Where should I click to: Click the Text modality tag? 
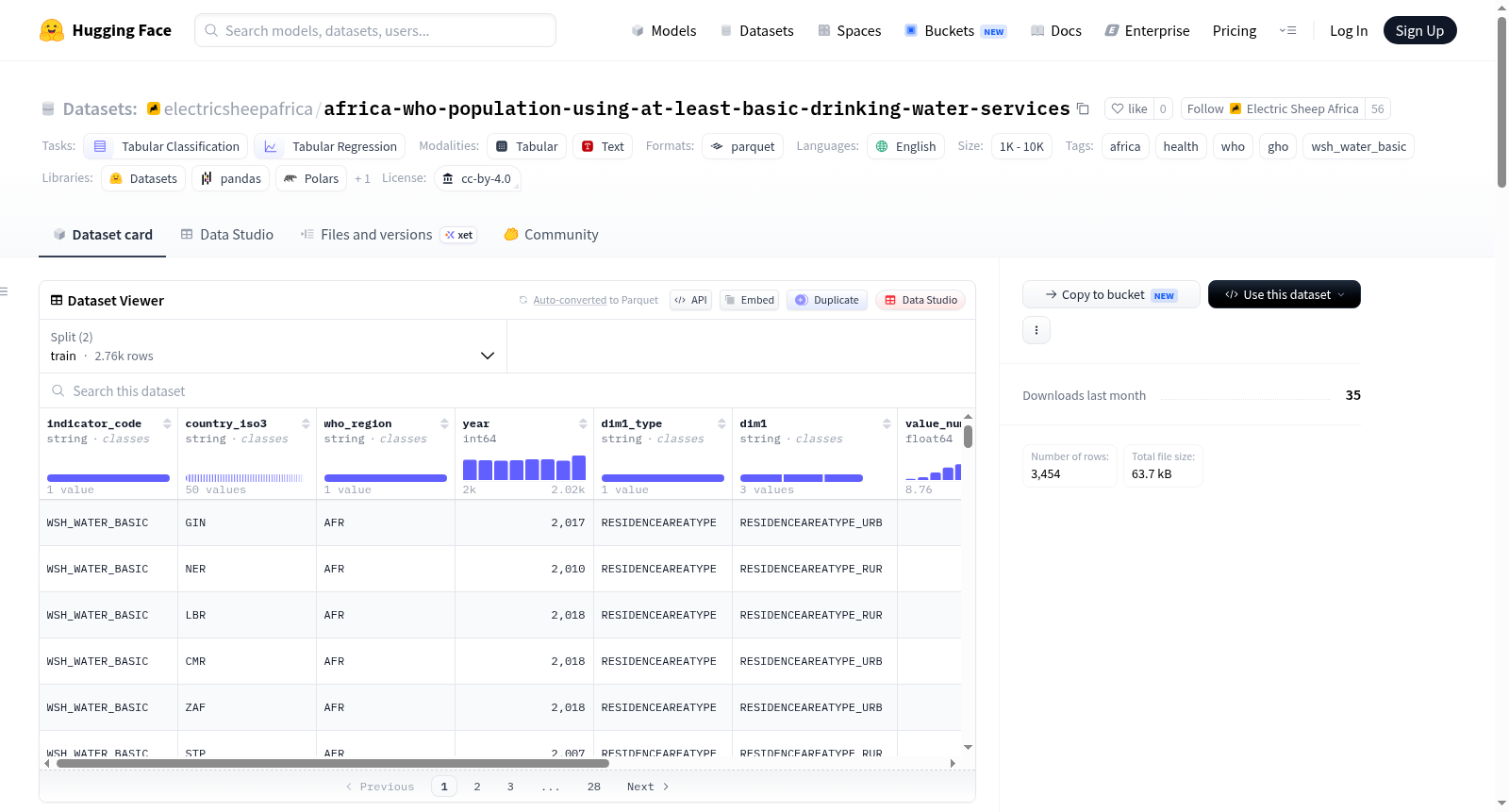point(604,146)
